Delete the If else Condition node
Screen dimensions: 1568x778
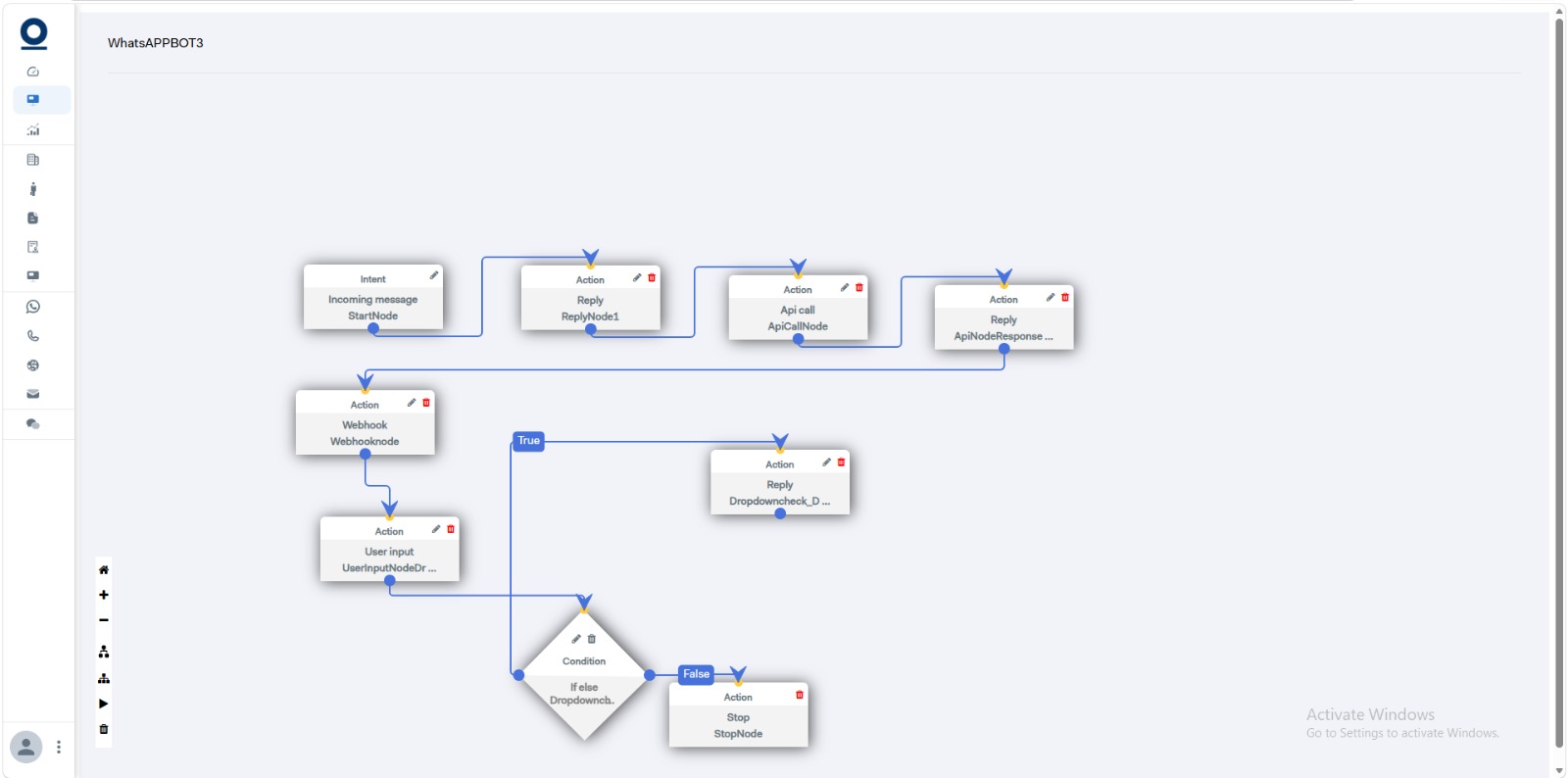[591, 639]
